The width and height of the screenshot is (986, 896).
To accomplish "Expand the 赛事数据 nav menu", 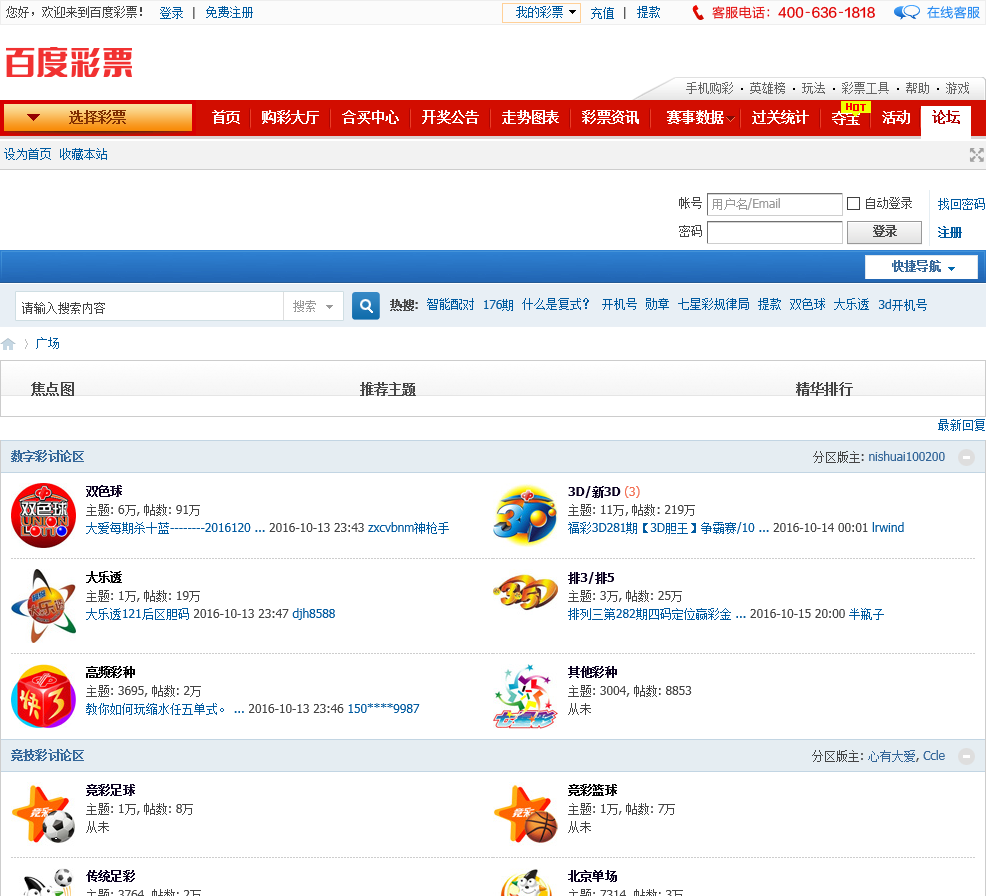I will pyautogui.click(x=700, y=118).
